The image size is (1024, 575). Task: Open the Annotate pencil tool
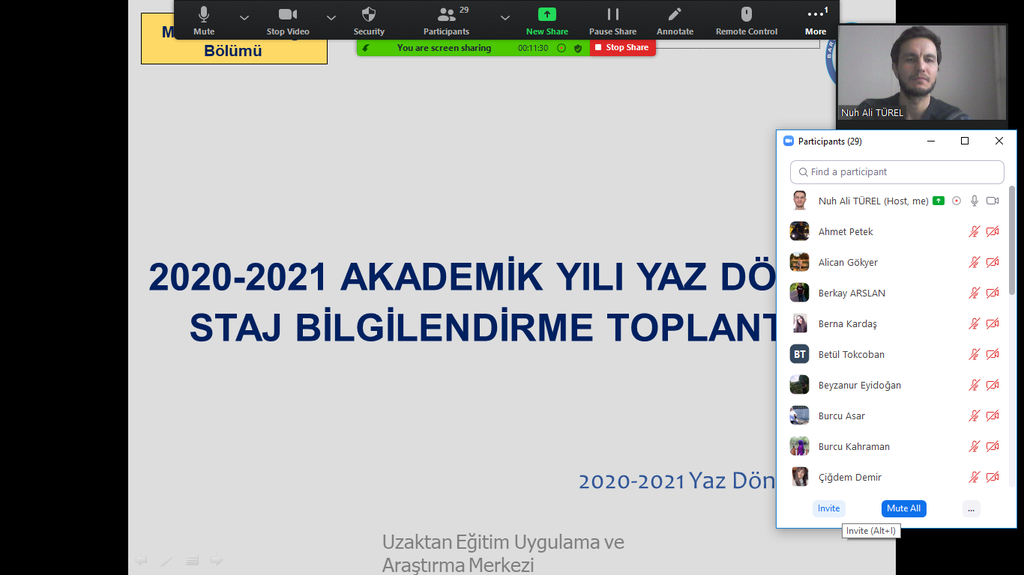click(x=675, y=21)
